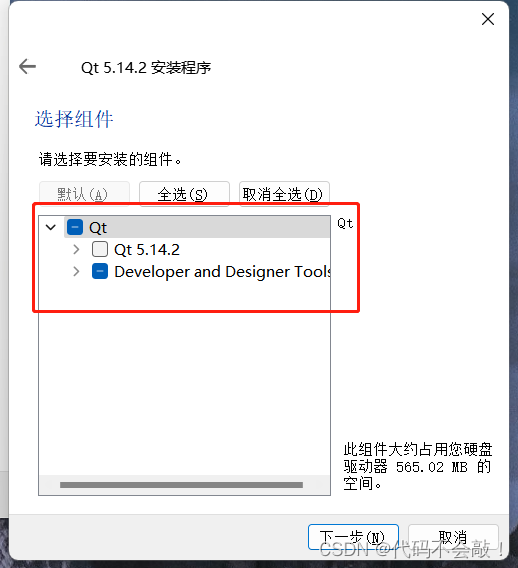Viewport: 518px width, 568px height.
Task: Proceed with 下一步(N) button
Action: point(353,537)
